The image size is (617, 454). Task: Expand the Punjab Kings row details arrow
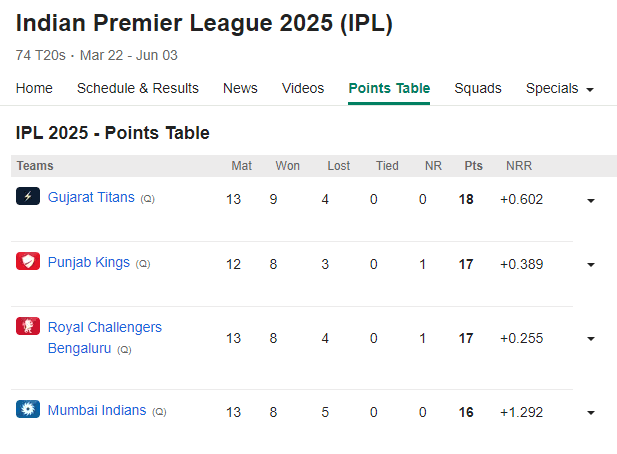pyautogui.click(x=591, y=265)
